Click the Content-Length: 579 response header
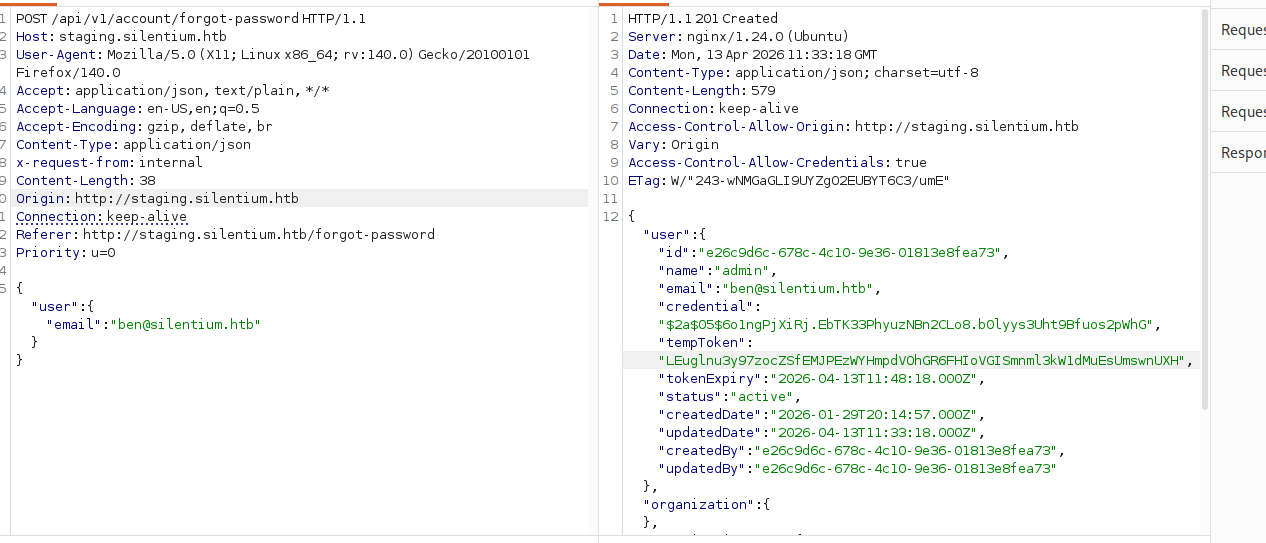1266x543 pixels. click(x=702, y=91)
